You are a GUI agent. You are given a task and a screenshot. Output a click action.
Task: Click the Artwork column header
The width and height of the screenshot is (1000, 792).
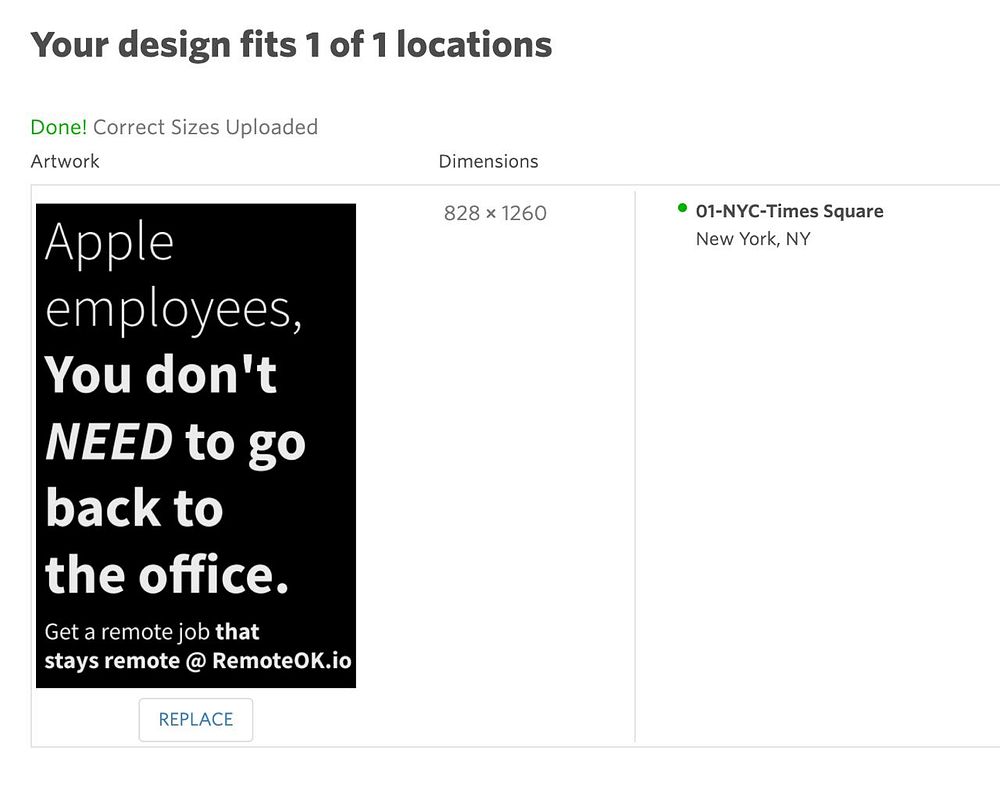click(x=65, y=161)
